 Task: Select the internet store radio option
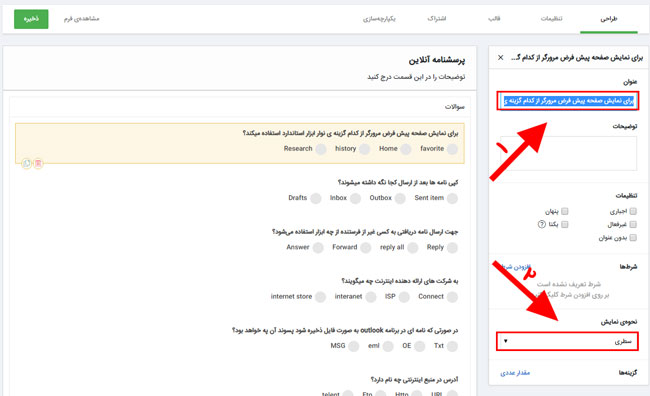click(320, 297)
